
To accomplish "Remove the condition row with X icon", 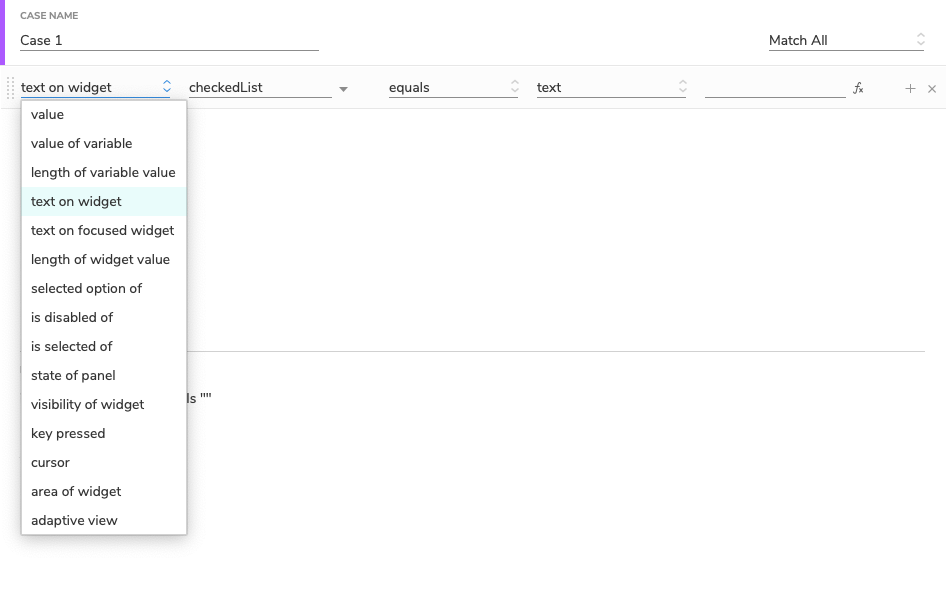I will click(x=932, y=88).
